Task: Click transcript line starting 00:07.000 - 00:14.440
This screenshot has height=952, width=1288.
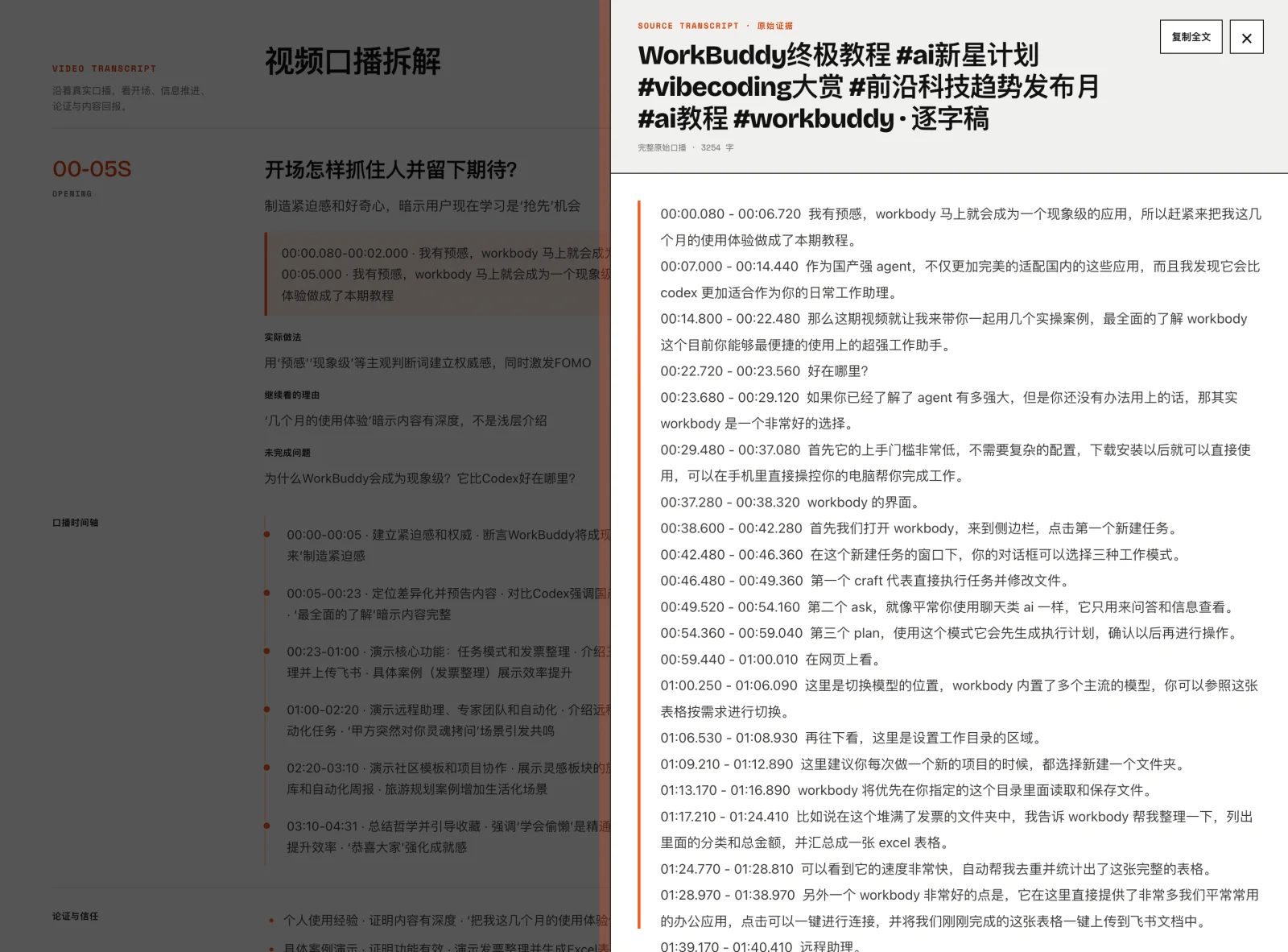Action: pyautogui.click(x=961, y=279)
